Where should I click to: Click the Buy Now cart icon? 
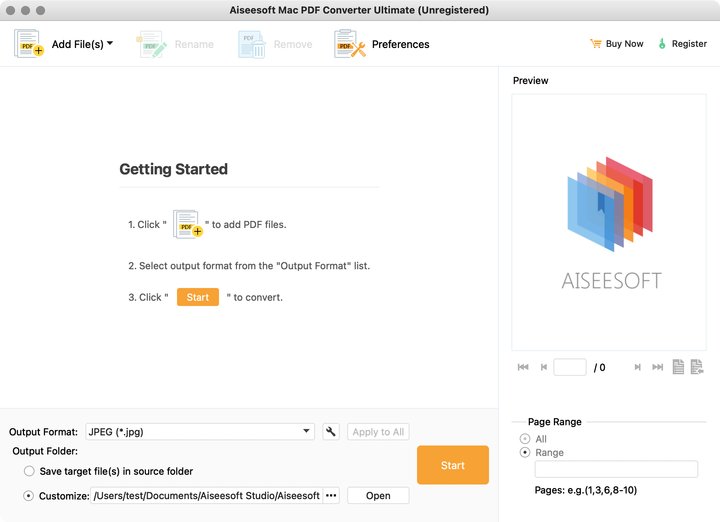click(x=596, y=44)
